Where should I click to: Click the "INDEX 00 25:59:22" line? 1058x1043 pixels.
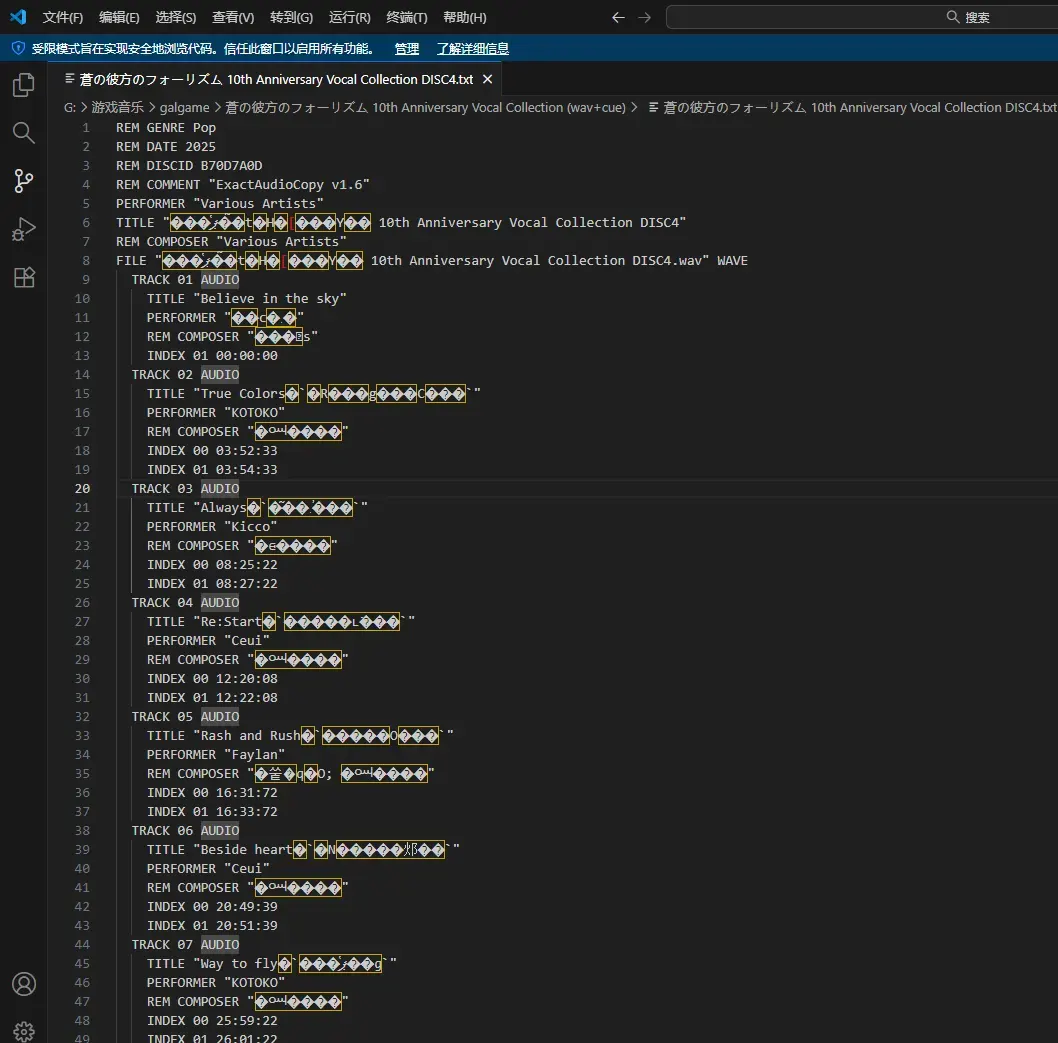click(212, 1021)
